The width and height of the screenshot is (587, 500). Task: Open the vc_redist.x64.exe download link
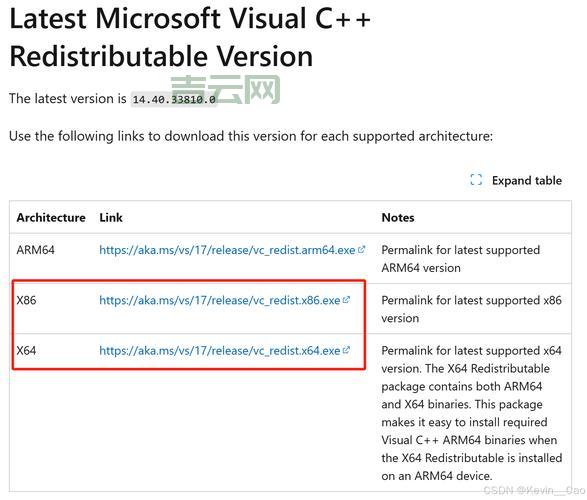pos(219,351)
